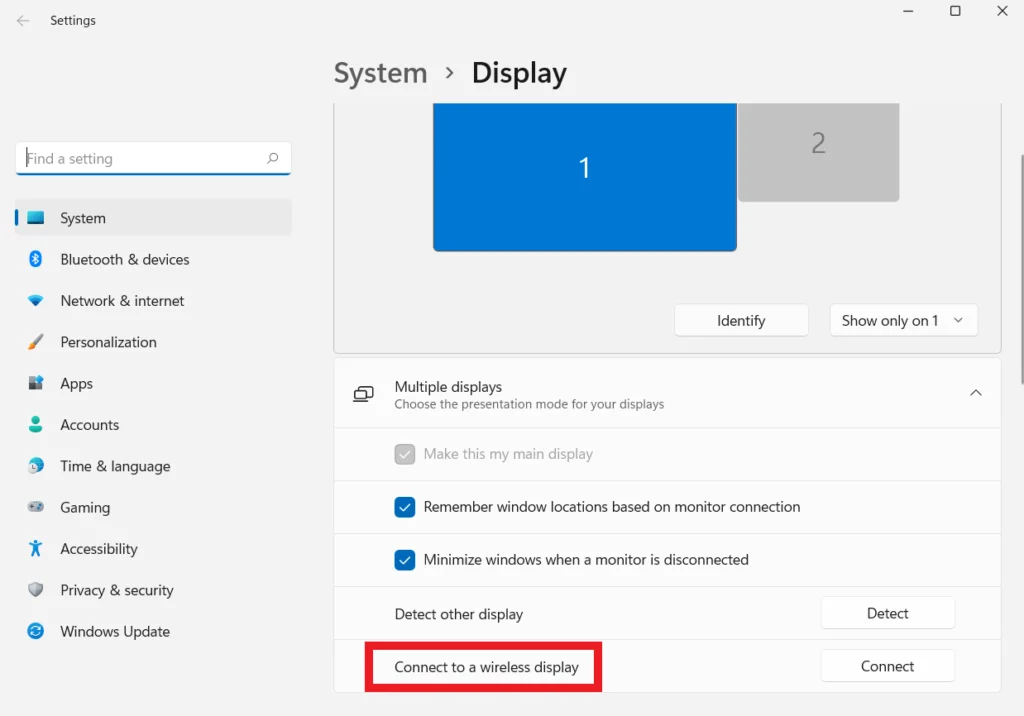Click the Accounts person icon
The image size is (1024, 716).
click(36, 425)
